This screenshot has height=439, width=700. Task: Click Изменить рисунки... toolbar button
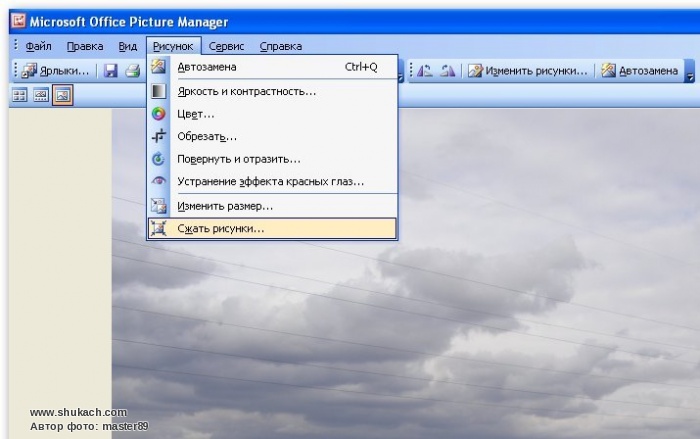pyautogui.click(x=528, y=71)
